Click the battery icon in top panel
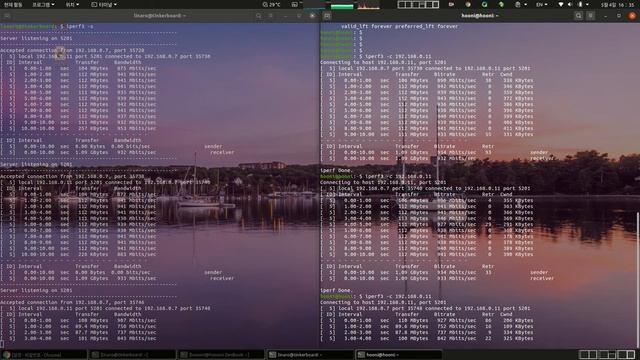Screen dimensions: 640x360 click(580, 4)
